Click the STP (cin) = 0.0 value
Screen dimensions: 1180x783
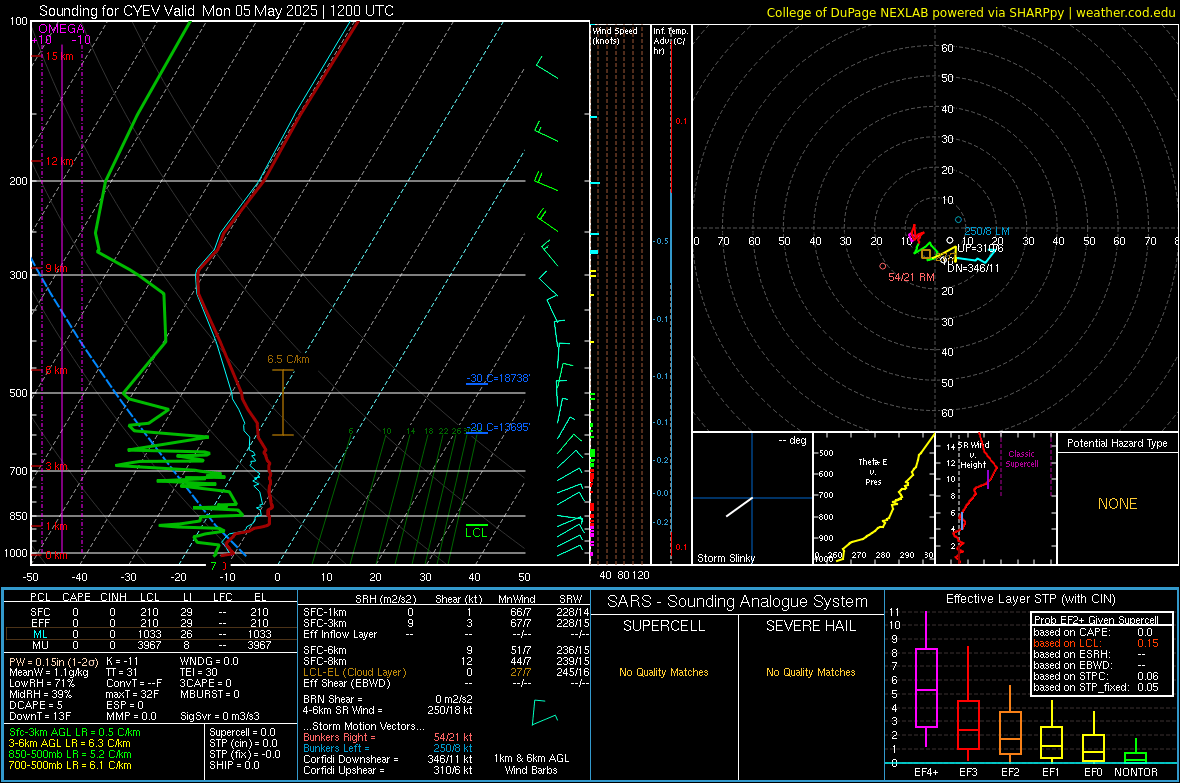point(243,743)
